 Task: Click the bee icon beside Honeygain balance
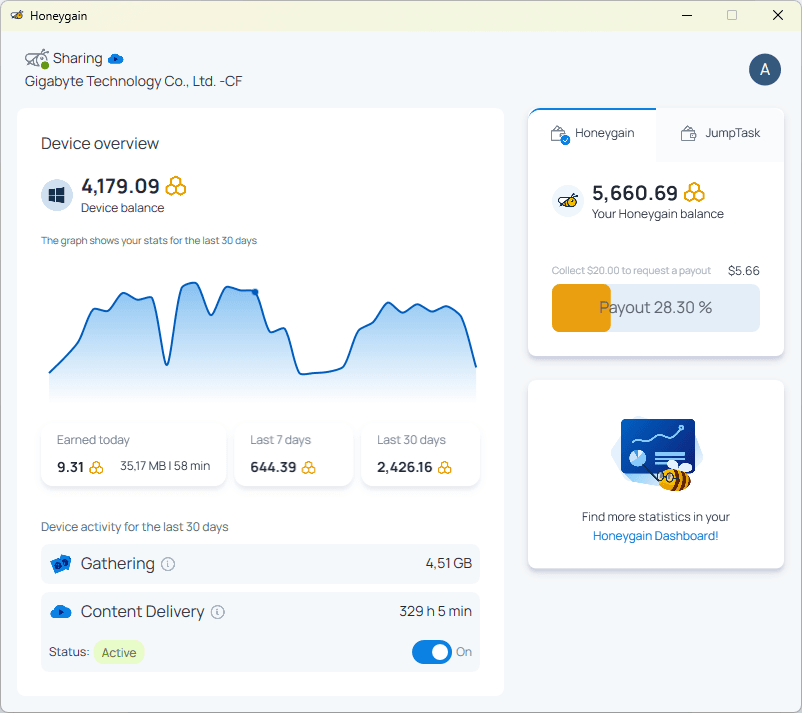coord(568,201)
